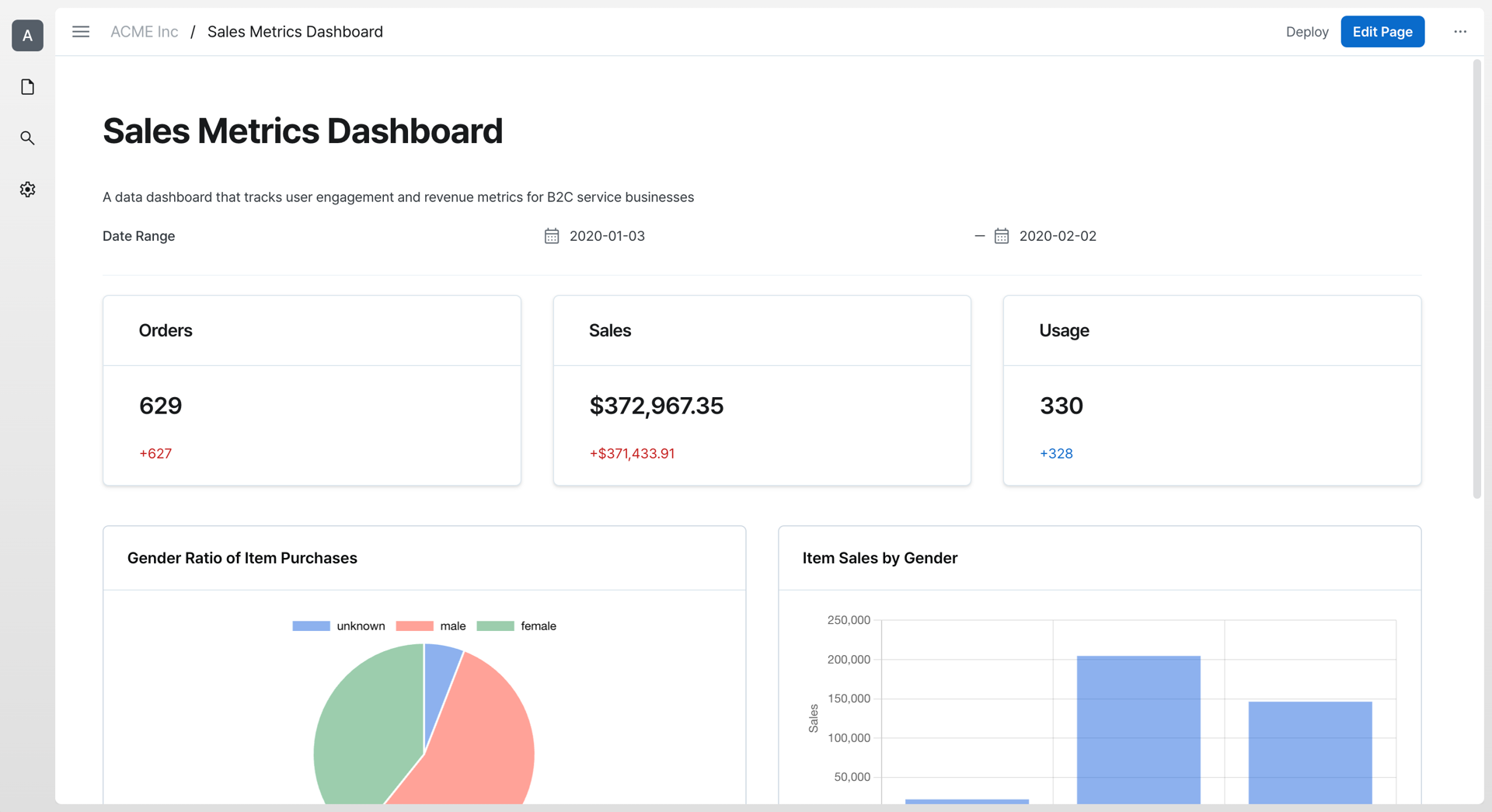Click the vertical 'Sales' axis title
The height and width of the screenshot is (812, 1492).
pyautogui.click(x=814, y=718)
